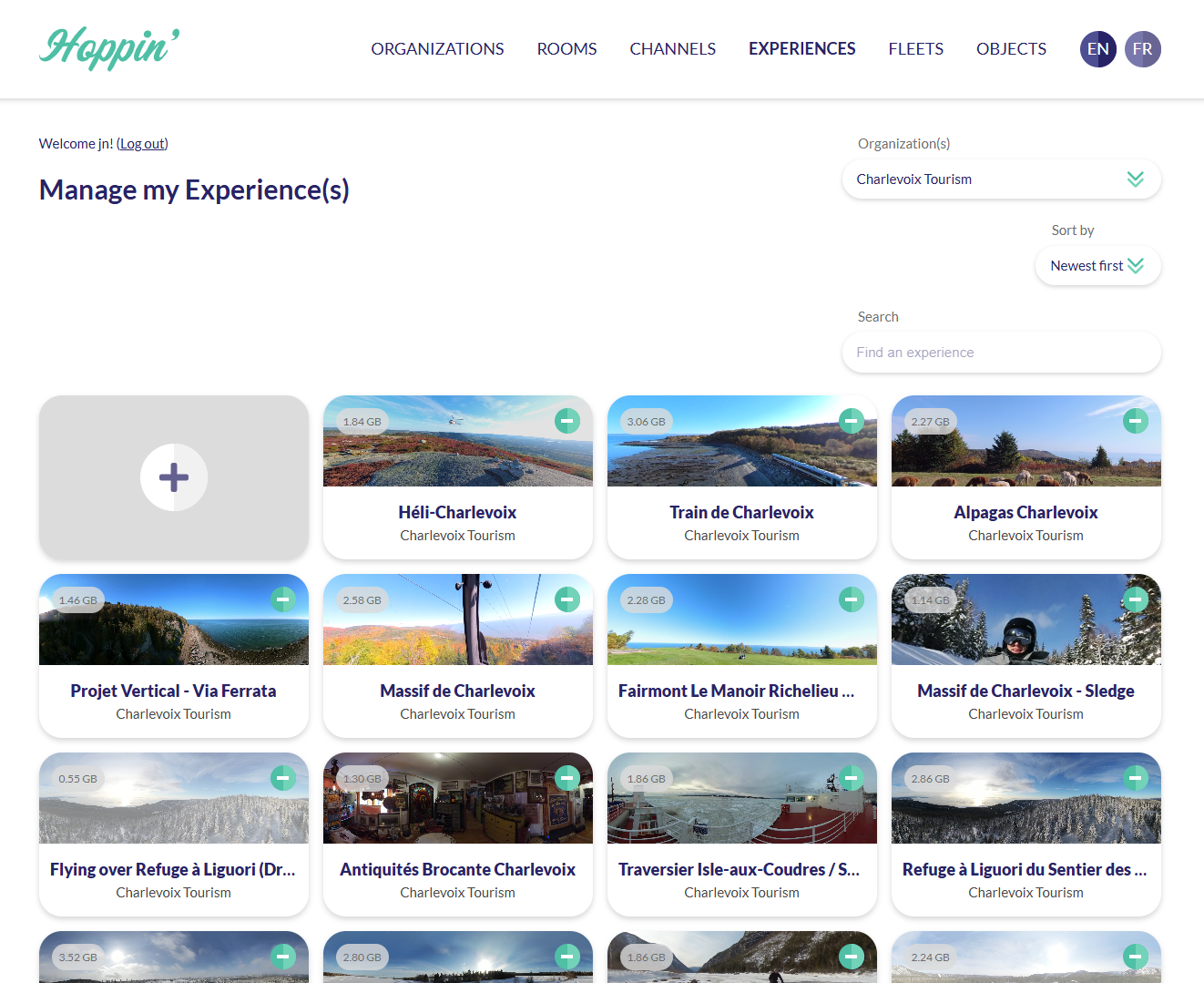Click the minus icon on the 2.24 GB card
This screenshot has width=1204, height=983.
tap(1136, 957)
